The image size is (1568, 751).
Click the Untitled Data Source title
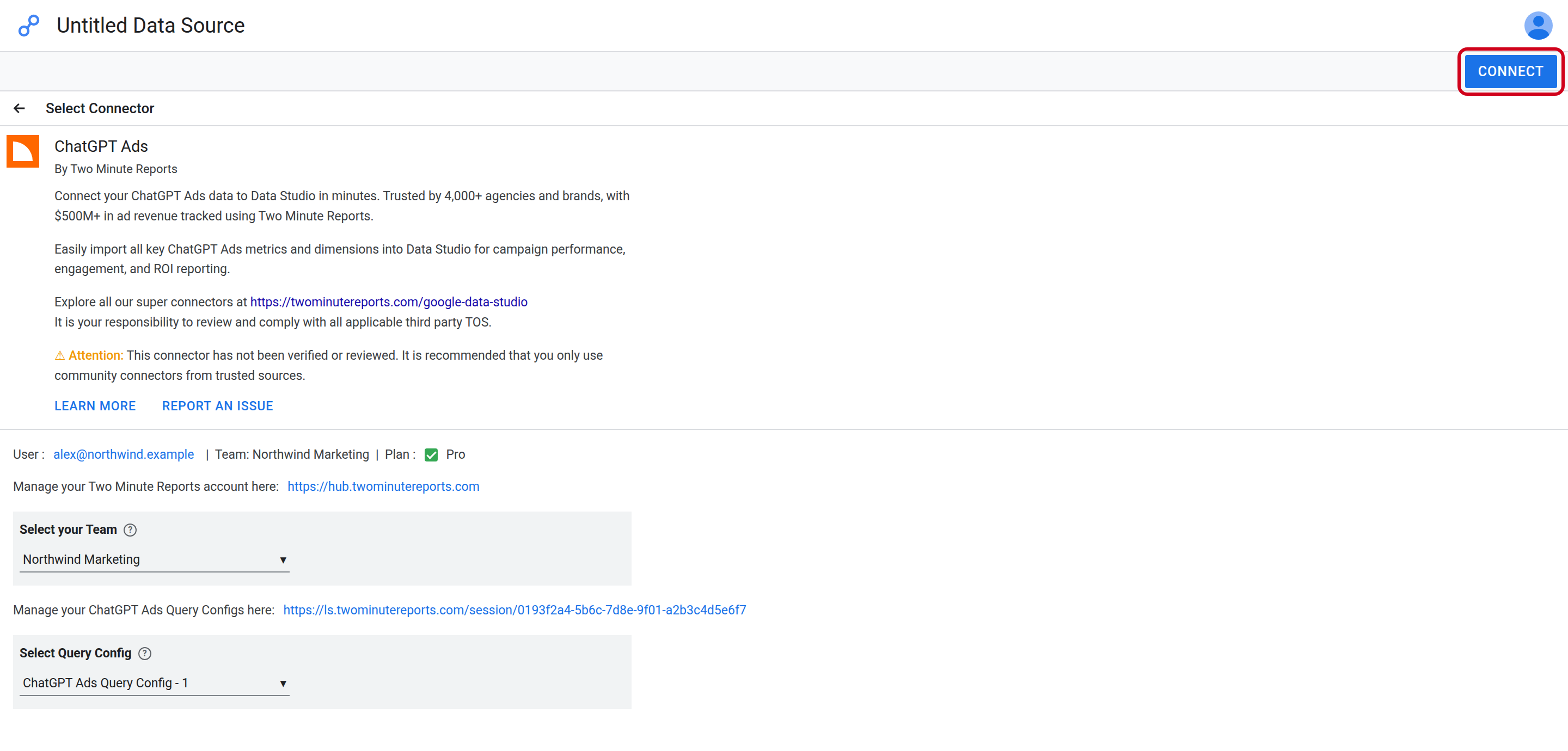tap(150, 26)
